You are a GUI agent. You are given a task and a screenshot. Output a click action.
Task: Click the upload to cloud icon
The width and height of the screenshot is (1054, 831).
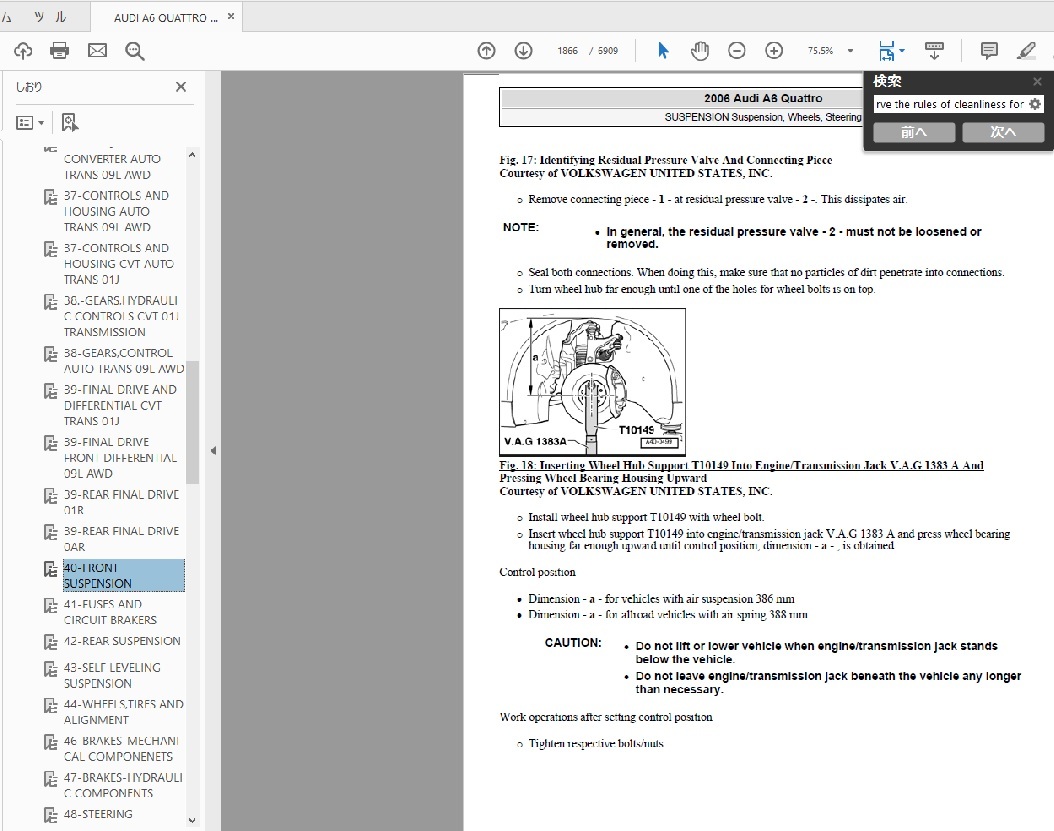coord(23,50)
